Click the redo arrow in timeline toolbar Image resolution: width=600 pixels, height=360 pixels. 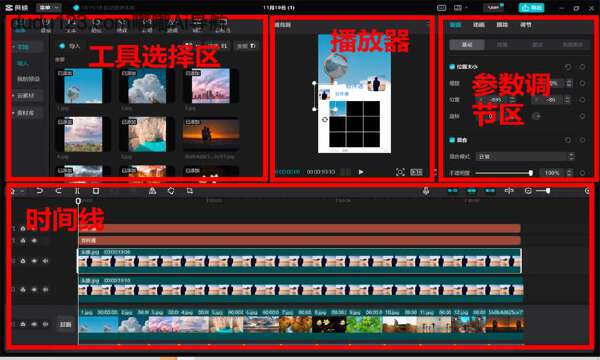coord(59,191)
